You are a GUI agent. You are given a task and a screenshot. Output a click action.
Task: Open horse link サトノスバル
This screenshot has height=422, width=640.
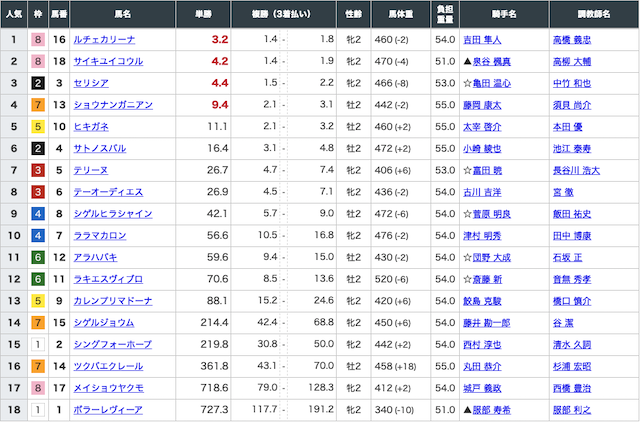(x=100, y=149)
